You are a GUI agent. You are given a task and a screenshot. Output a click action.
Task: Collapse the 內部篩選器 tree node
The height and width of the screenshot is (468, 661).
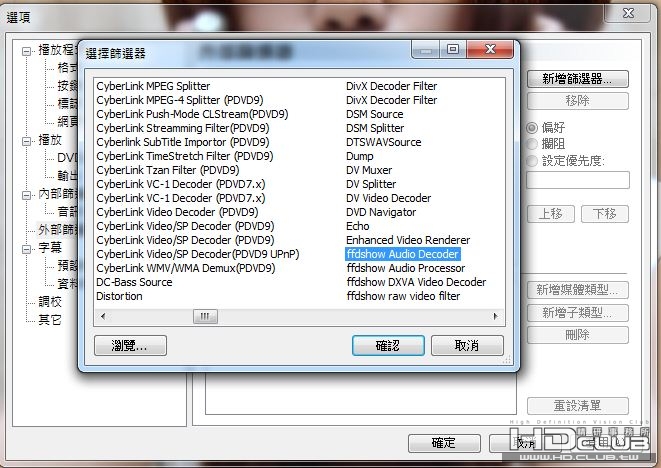point(27,194)
